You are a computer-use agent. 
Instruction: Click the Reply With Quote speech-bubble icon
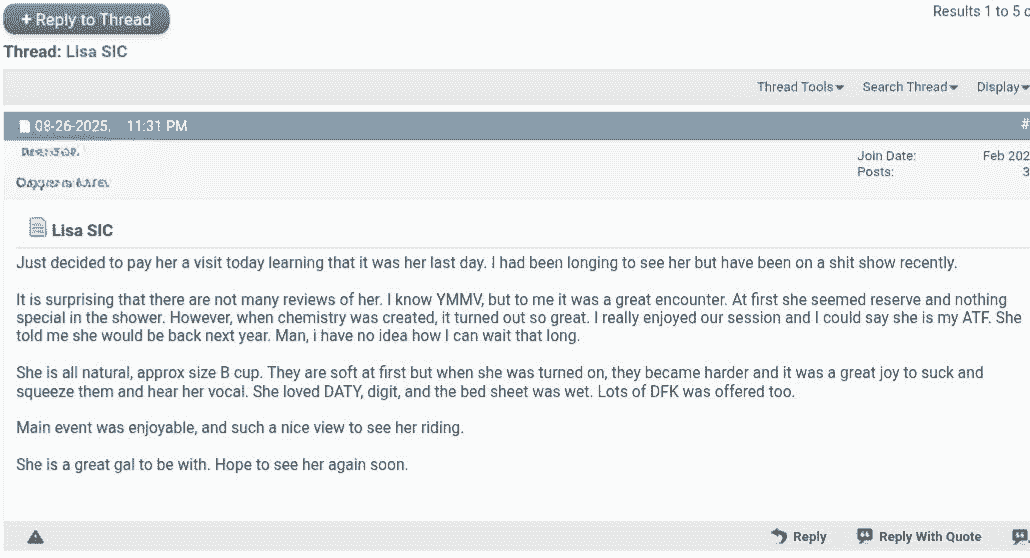pos(865,537)
